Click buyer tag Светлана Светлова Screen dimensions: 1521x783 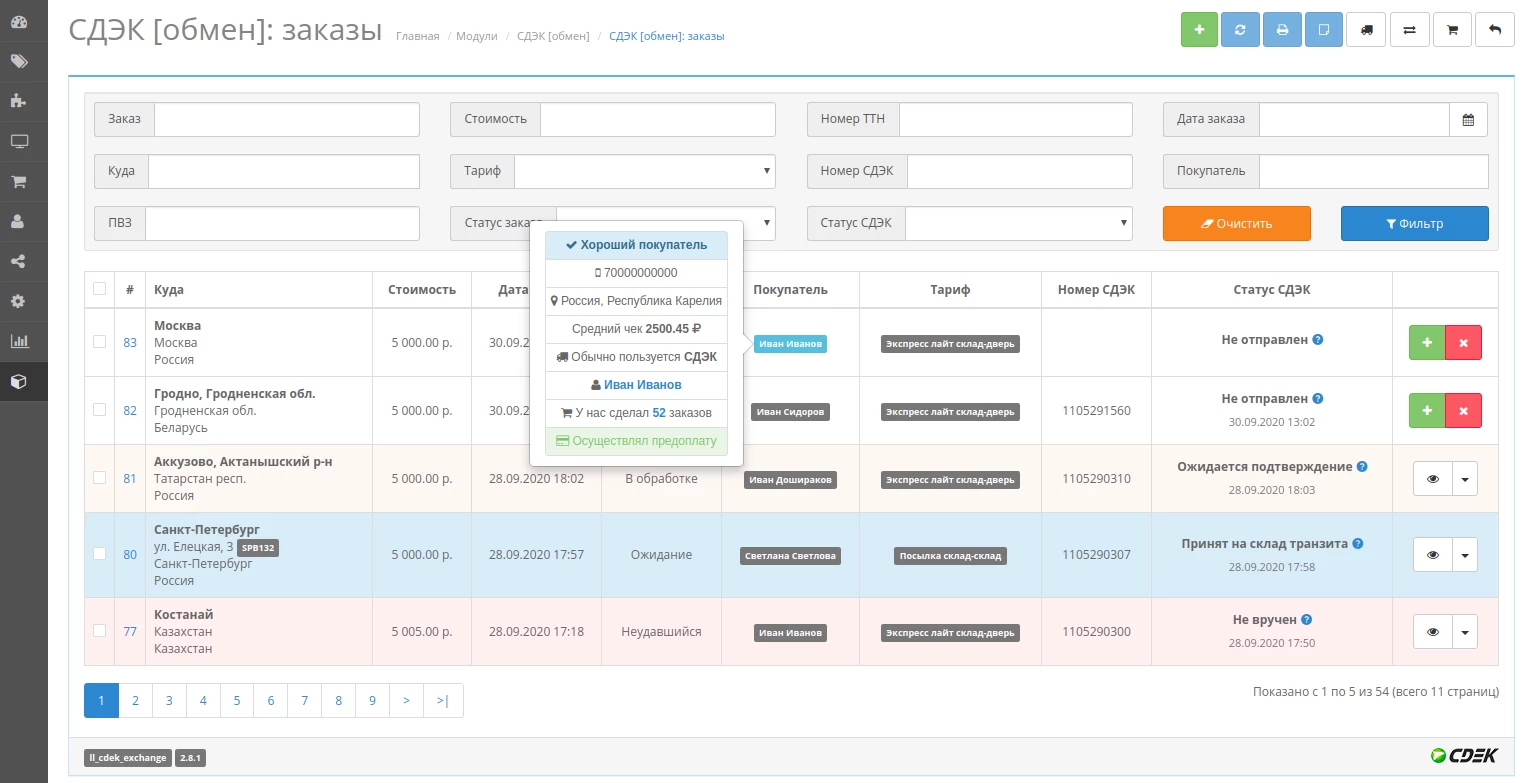[x=790, y=556]
